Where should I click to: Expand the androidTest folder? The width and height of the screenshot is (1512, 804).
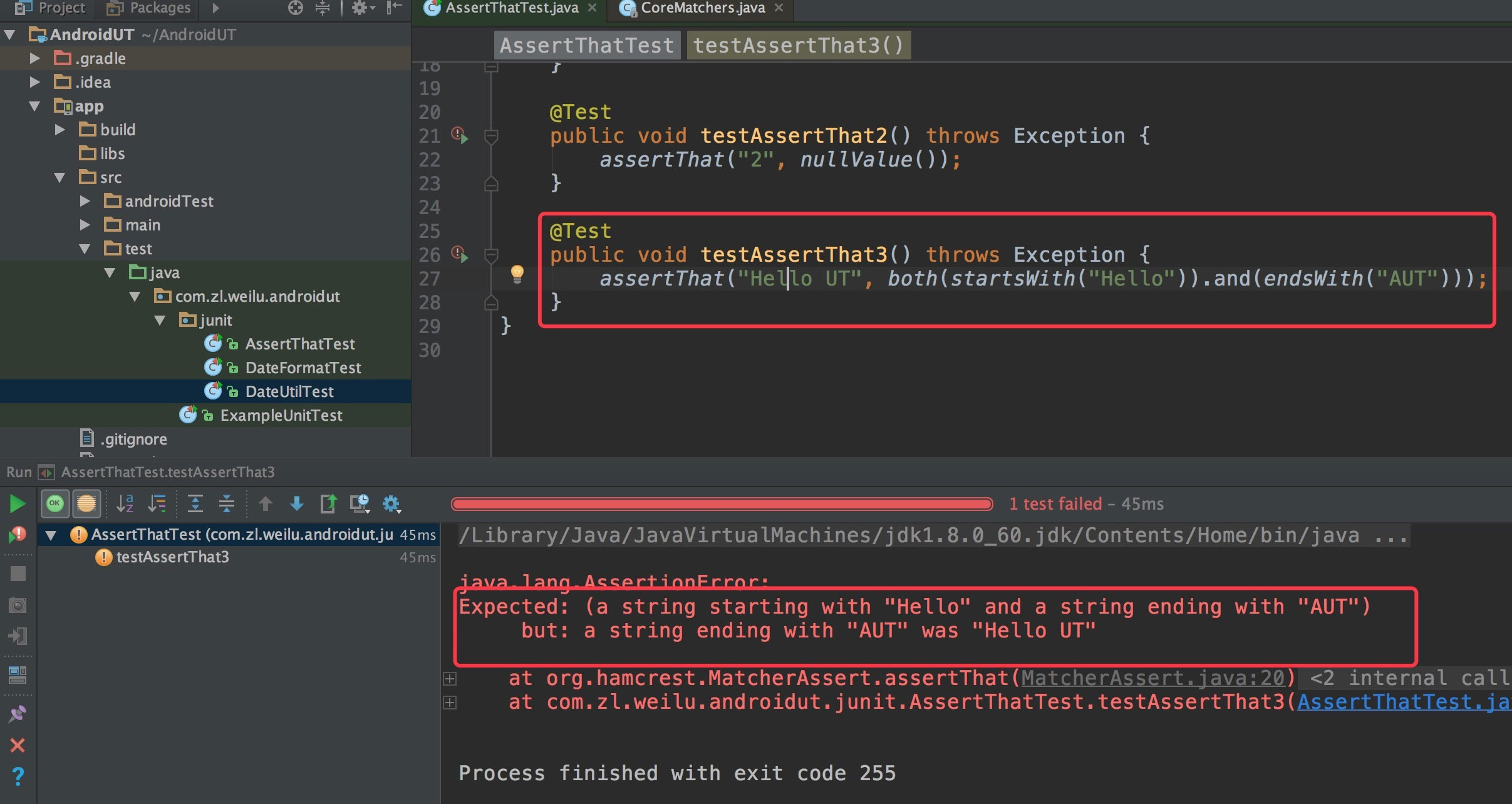pos(85,201)
